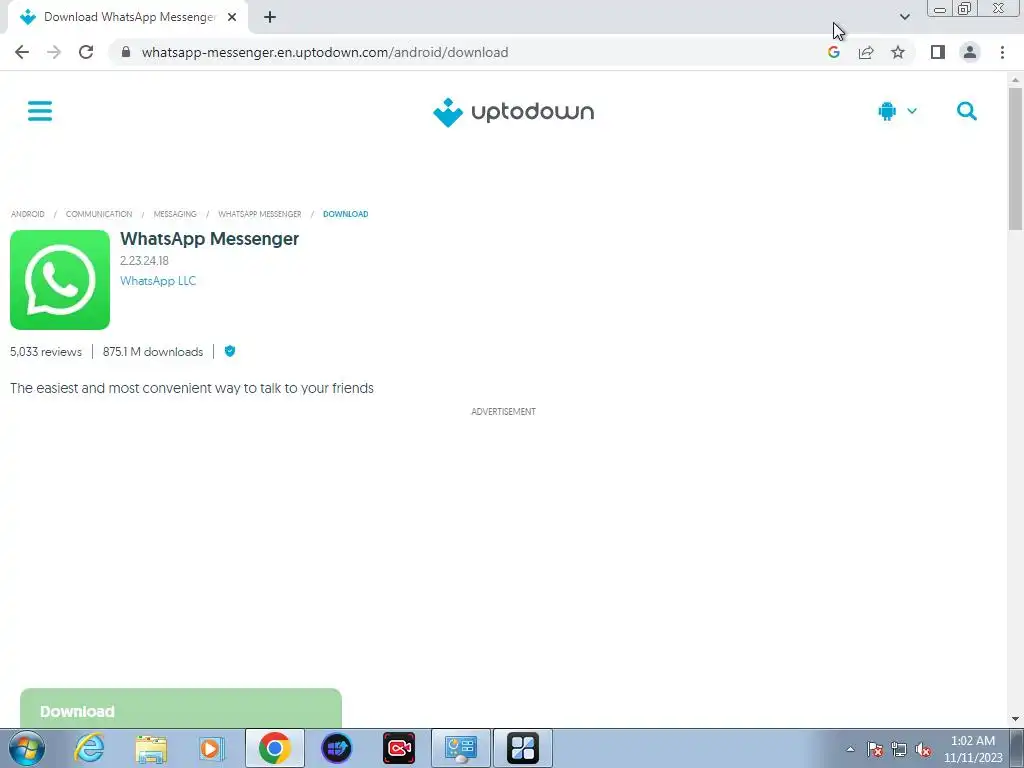Screen dimensions: 1024x768
Task: Share this page using share icon
Action: coord(866,52)
